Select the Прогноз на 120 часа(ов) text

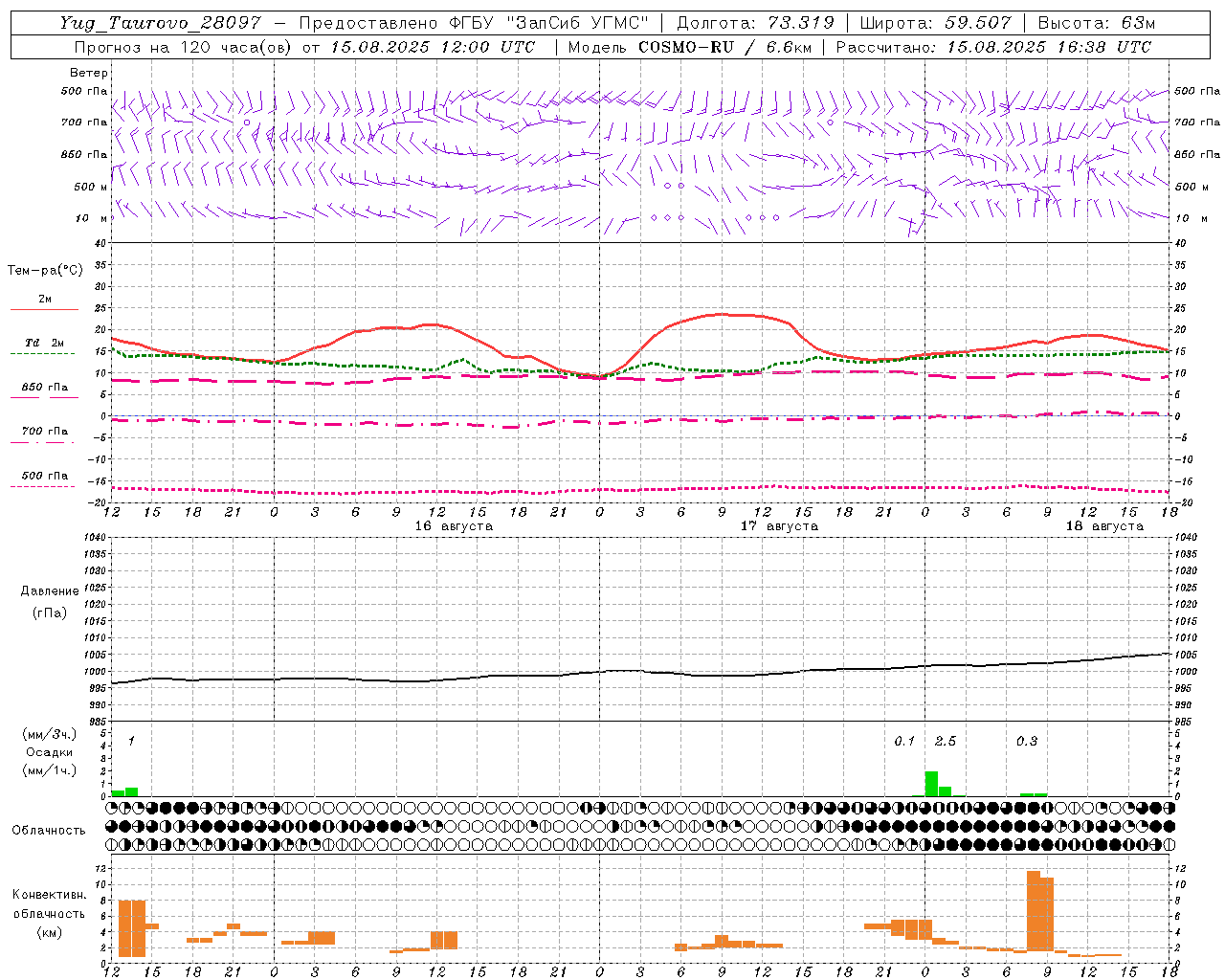[184, 47]
